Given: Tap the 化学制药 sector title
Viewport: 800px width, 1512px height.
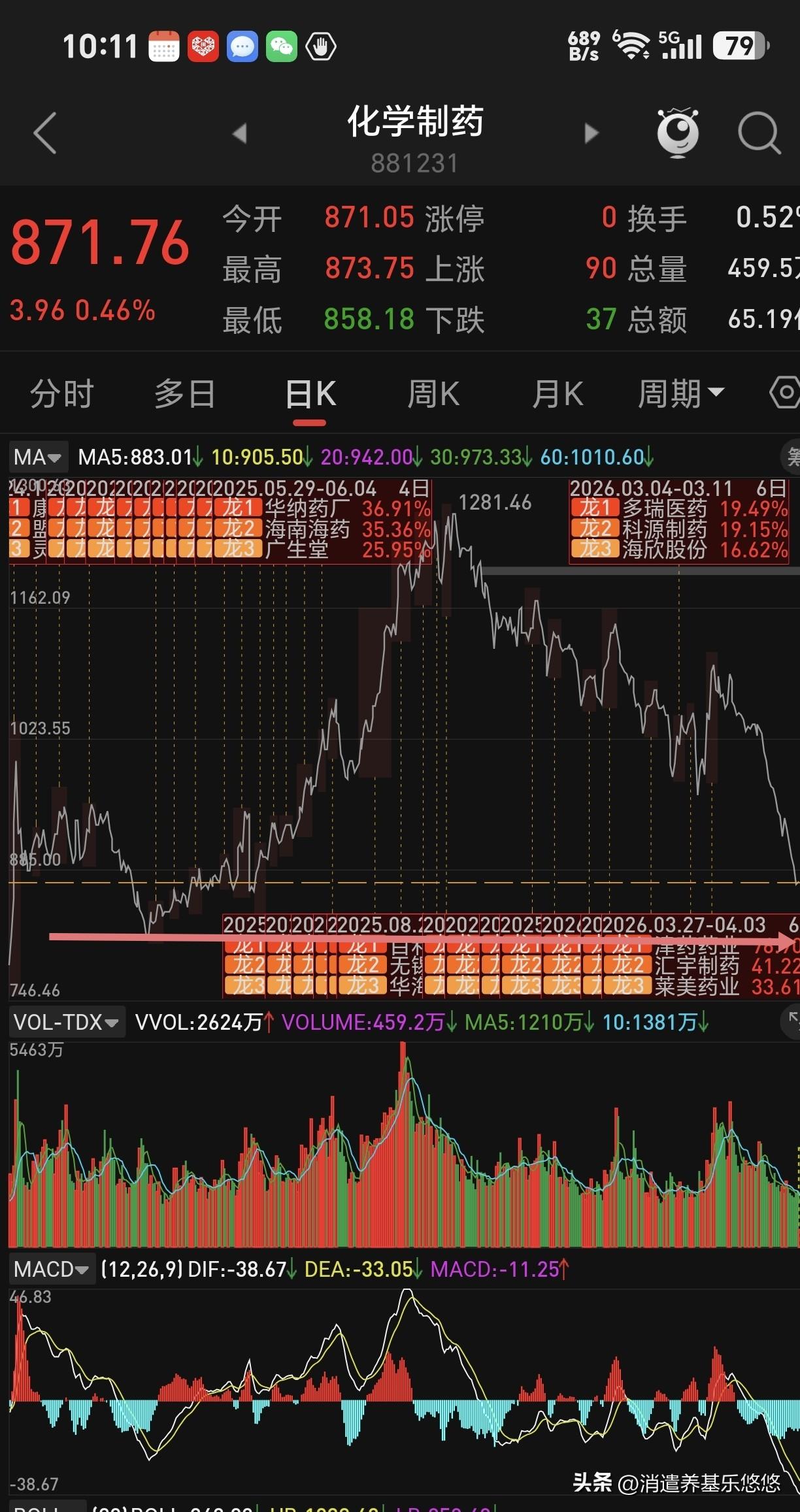Looking at the screenshot, I should tap(415, 121).
